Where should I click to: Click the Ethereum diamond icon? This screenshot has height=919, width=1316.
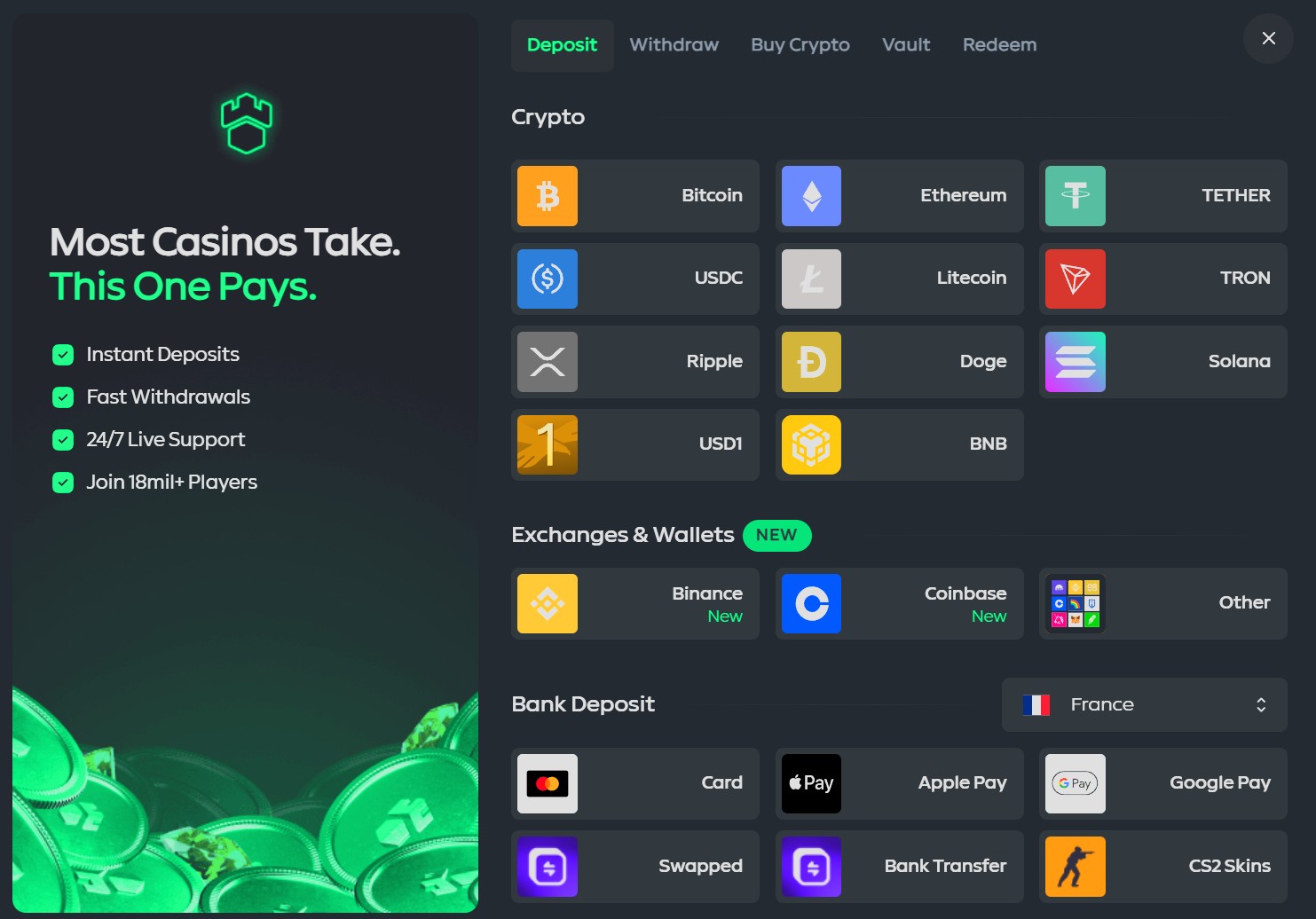pyautogui.click(x=811, y=196)
